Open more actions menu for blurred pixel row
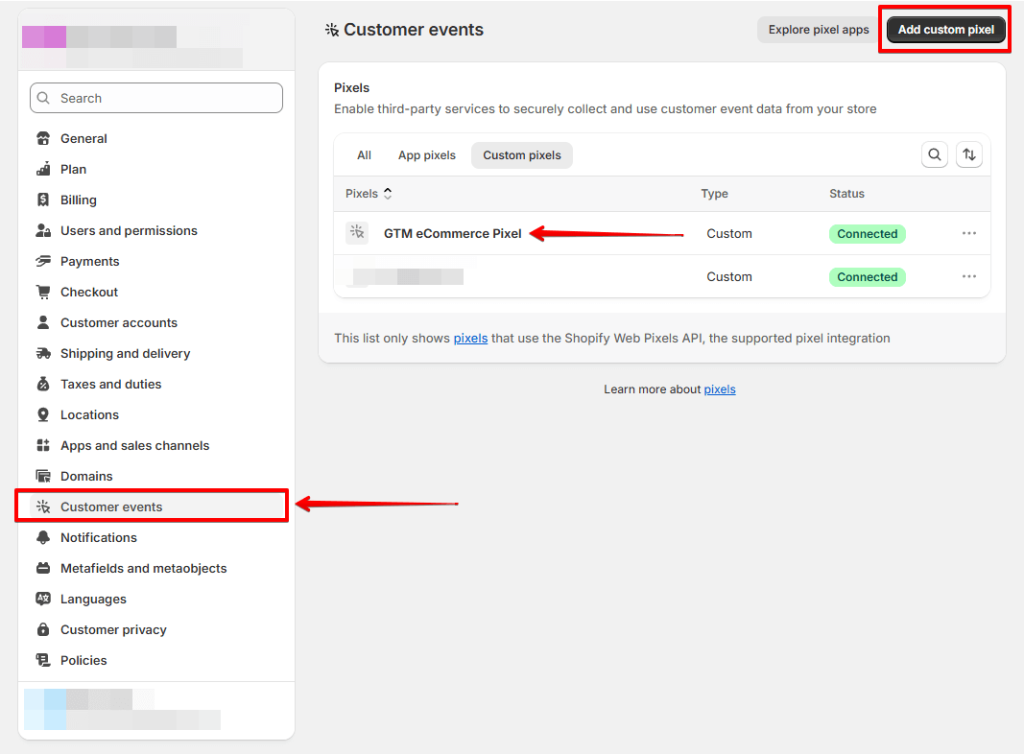This screenshot has width=1024, height=754. [969, 276]
